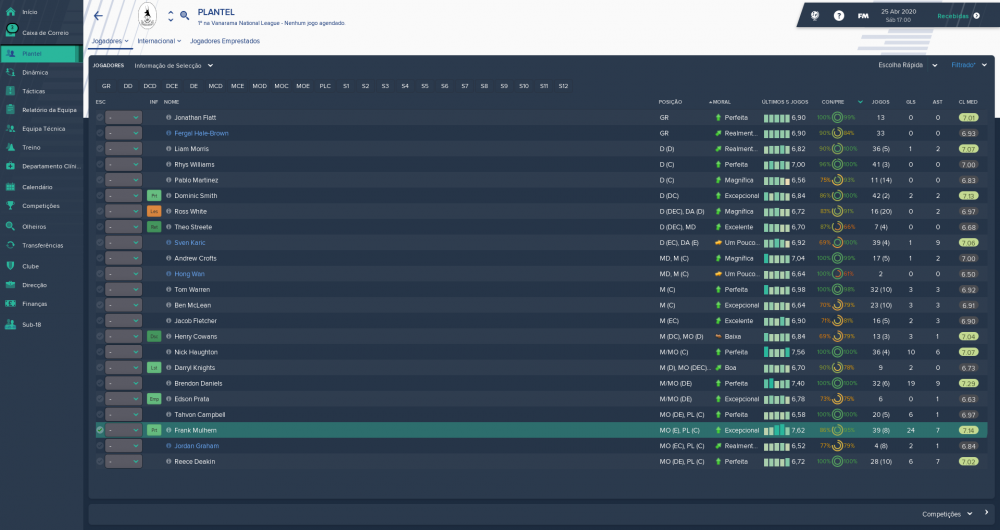Open the Competições trophy icon
Screen dimensions: 1000x530
(x=10, y=205)
